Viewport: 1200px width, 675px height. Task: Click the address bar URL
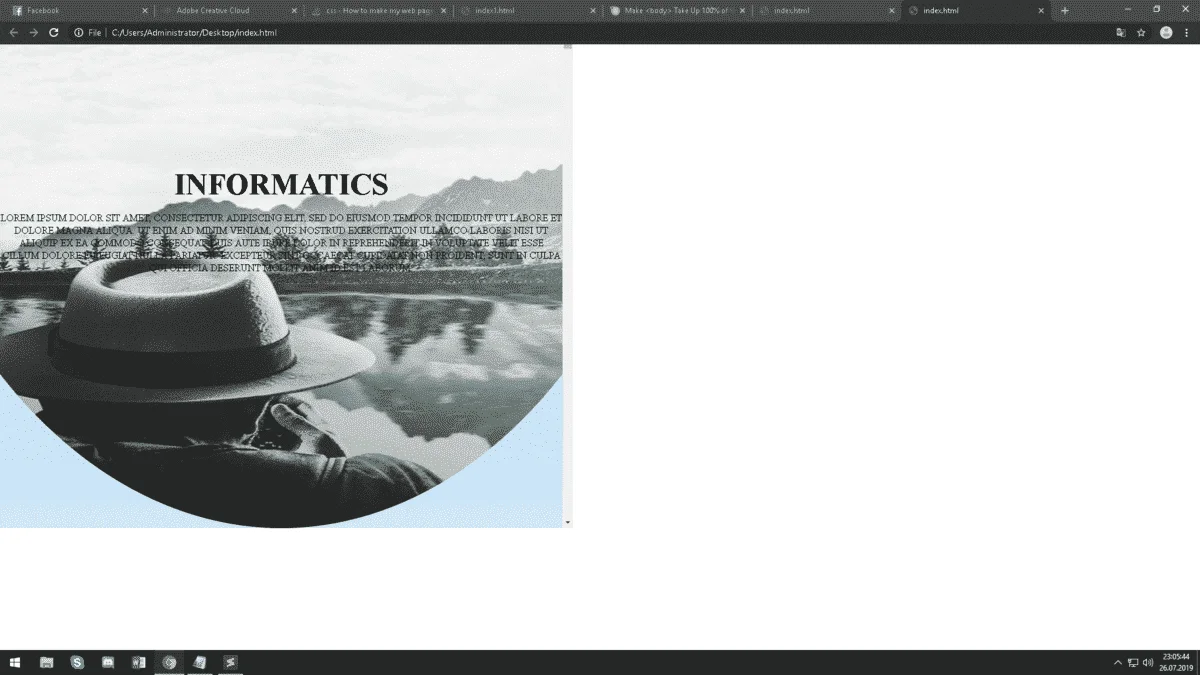click(x=194, y=33)
